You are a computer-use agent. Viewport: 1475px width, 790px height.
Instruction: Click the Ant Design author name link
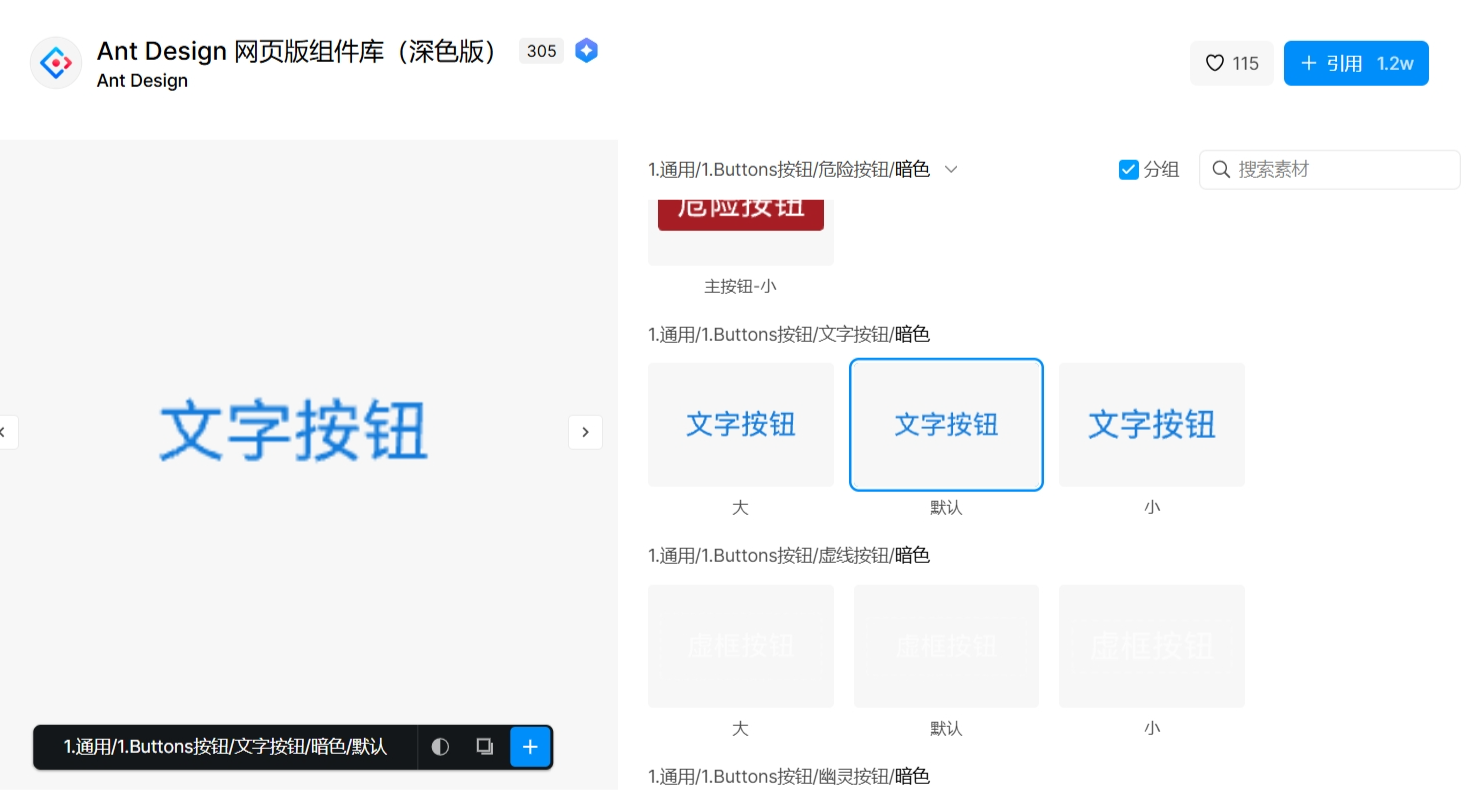pyautogui.click(x=142, y=81)
